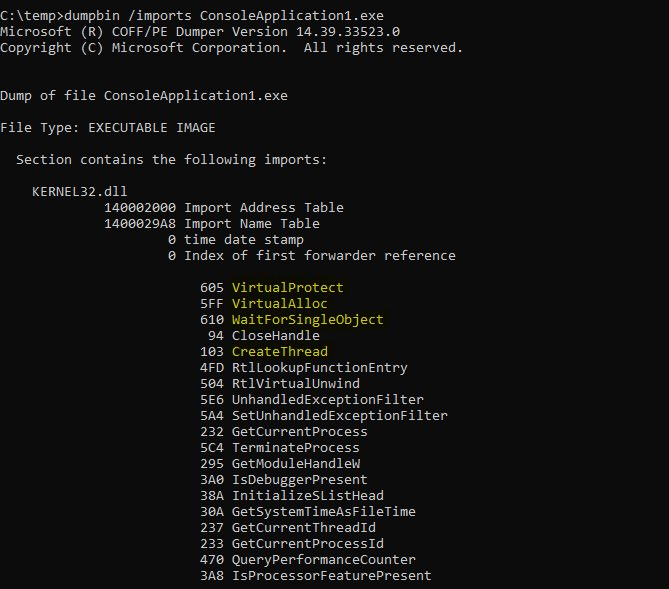This screenshot has width=669, height=589.
Task: Click the InitializeSListHead import name
Action: (307, 496)
